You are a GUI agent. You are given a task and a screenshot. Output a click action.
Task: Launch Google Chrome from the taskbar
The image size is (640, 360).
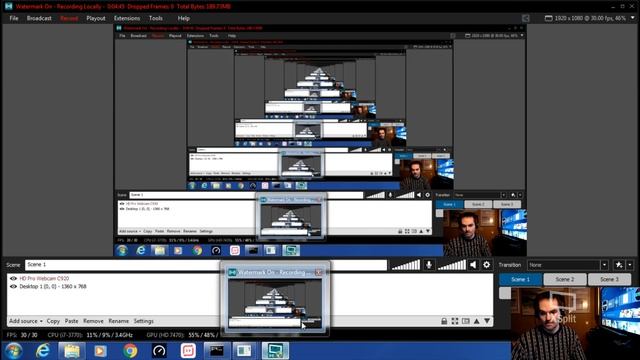click(x=130, y=351)
